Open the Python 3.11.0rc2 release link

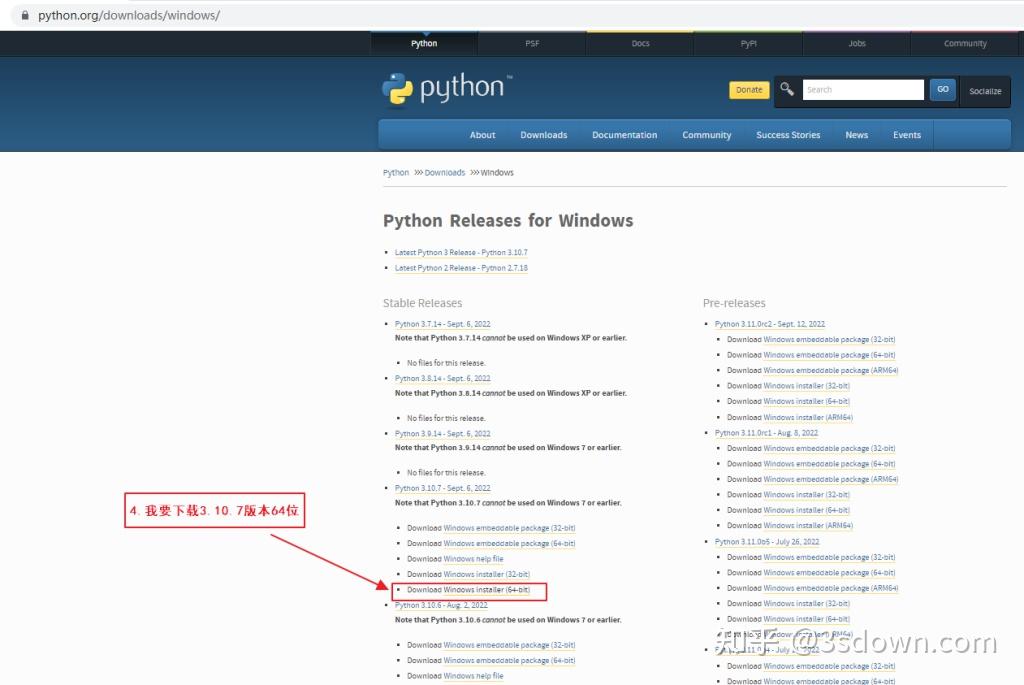(x=770, y=323)
